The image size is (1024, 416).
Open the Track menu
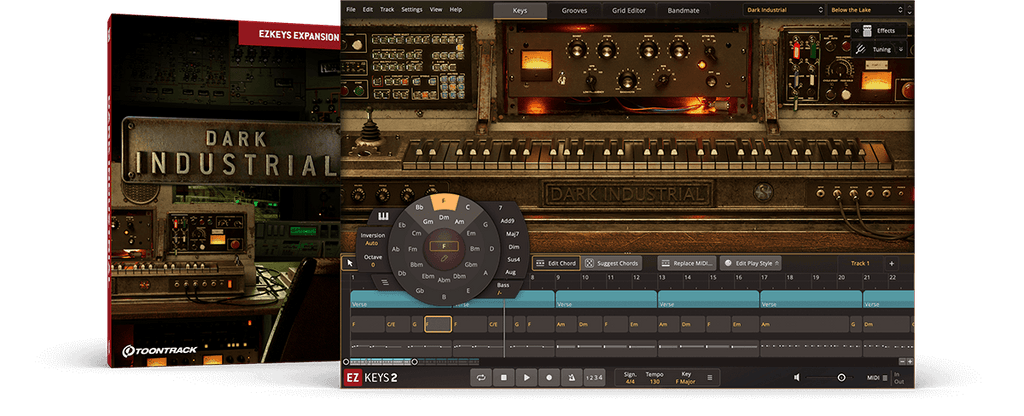pyautogui.click(x=387, y=10)
